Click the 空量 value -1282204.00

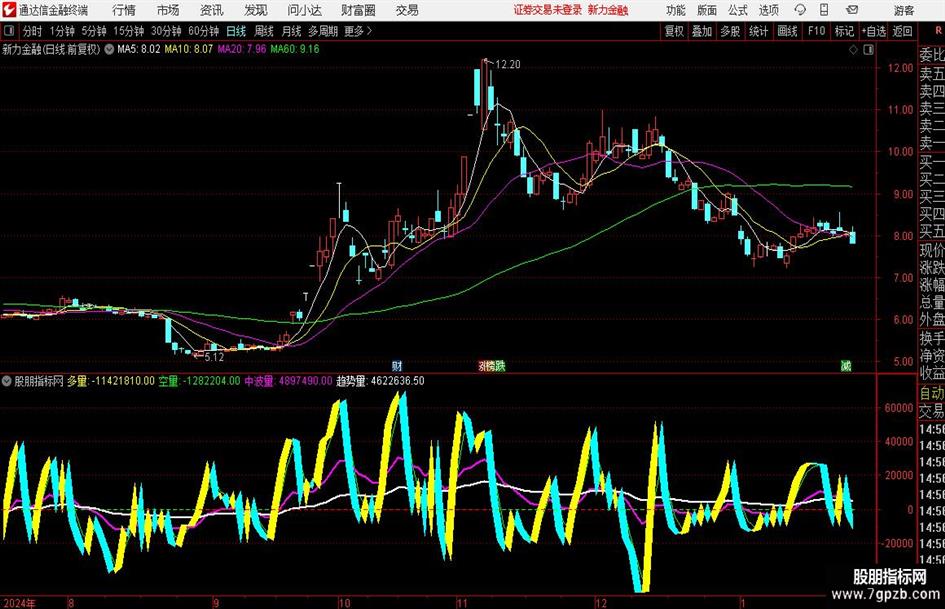click(211, 381)
